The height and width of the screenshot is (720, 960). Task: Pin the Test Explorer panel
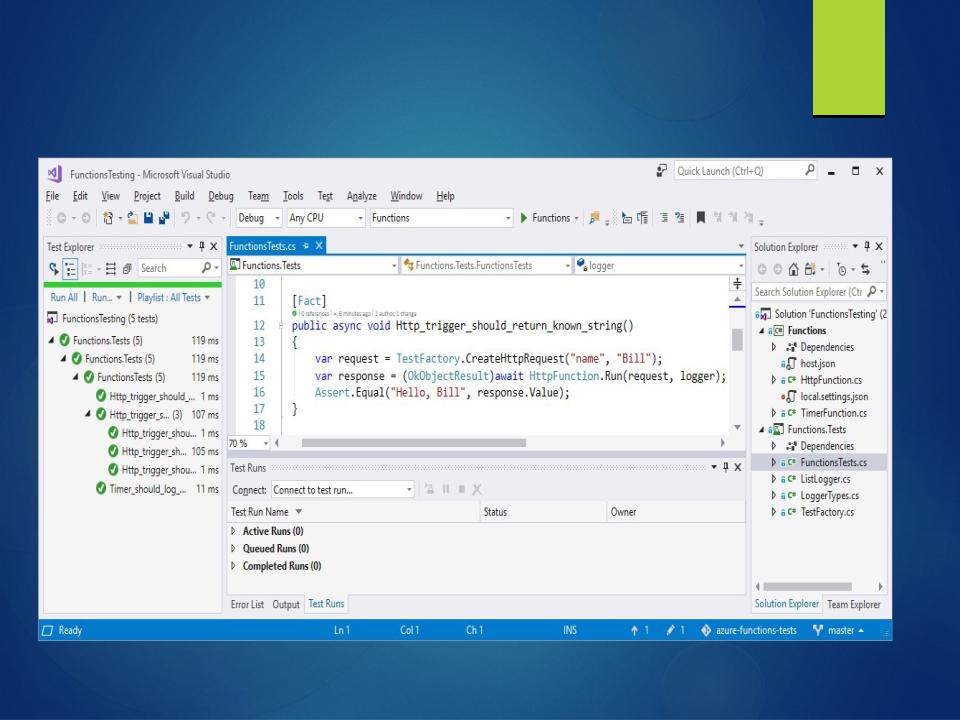point(201,246)
